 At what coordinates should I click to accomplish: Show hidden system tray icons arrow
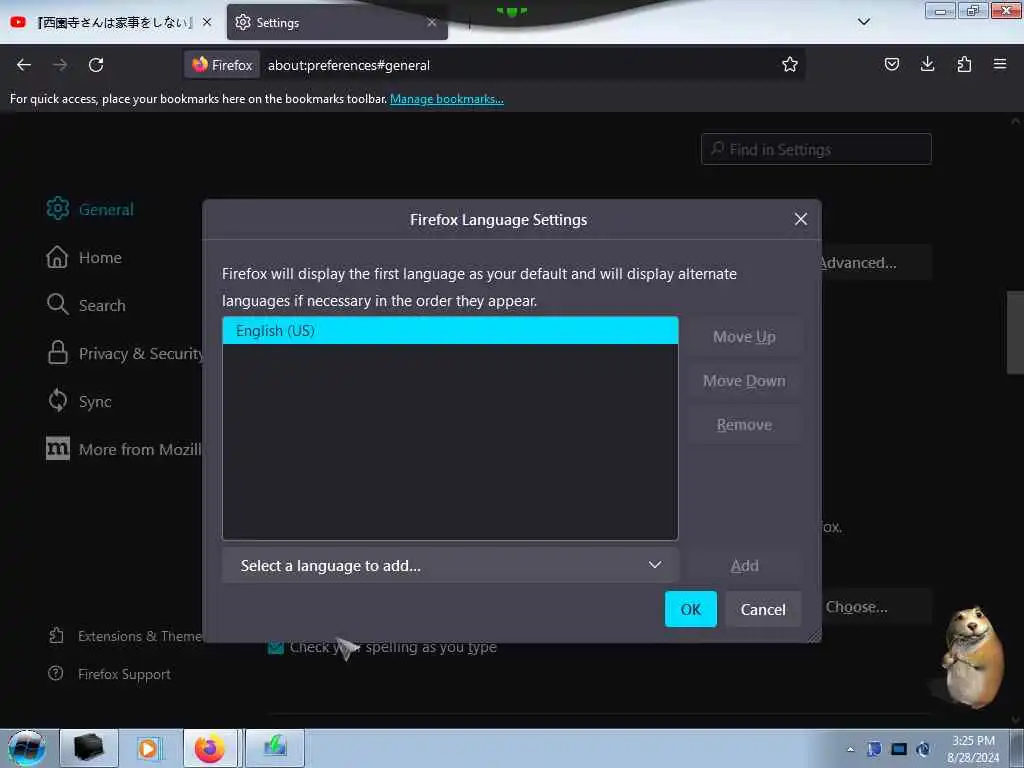pos(850,750)
